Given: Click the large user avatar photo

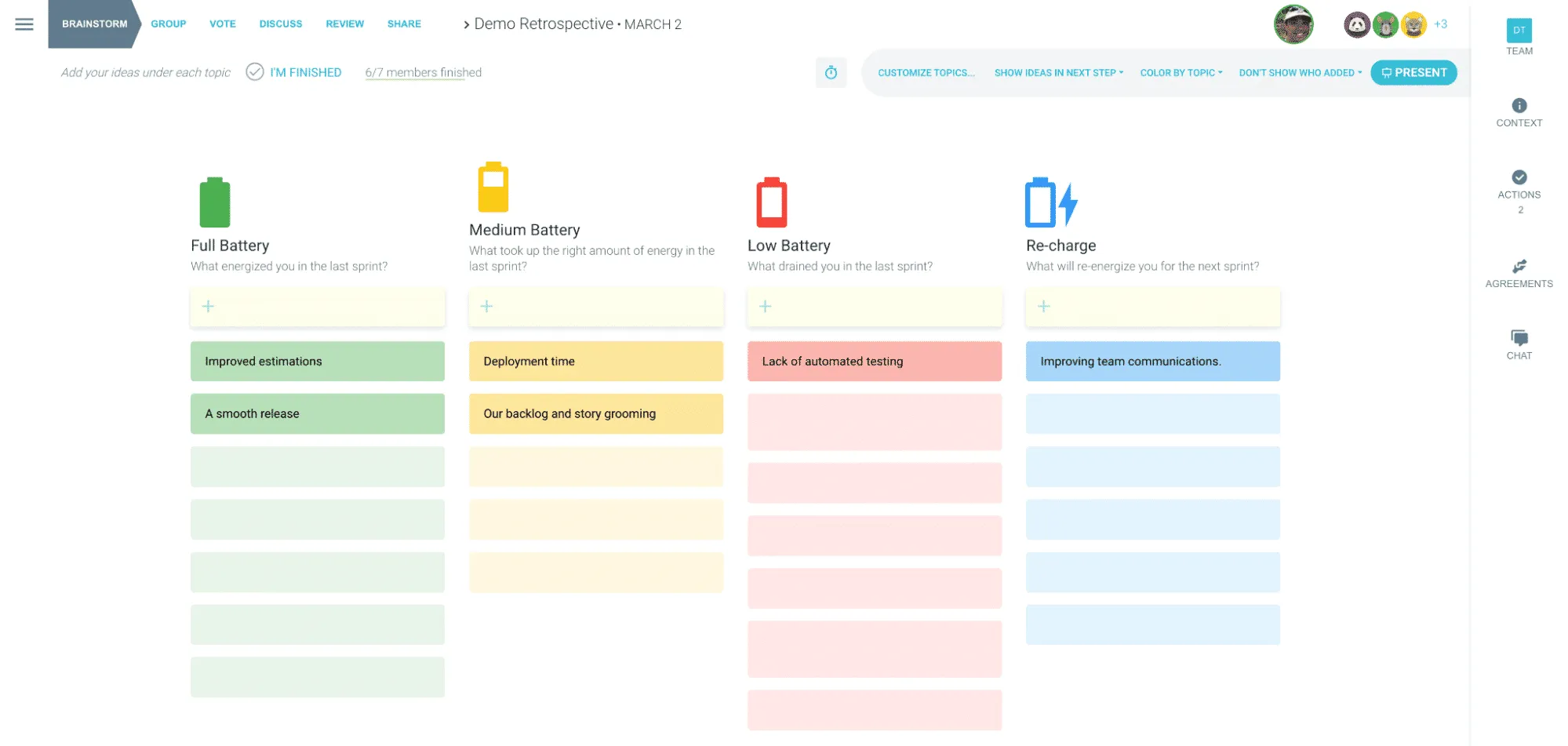Looking at the screenshot, I should point(1293,24).
